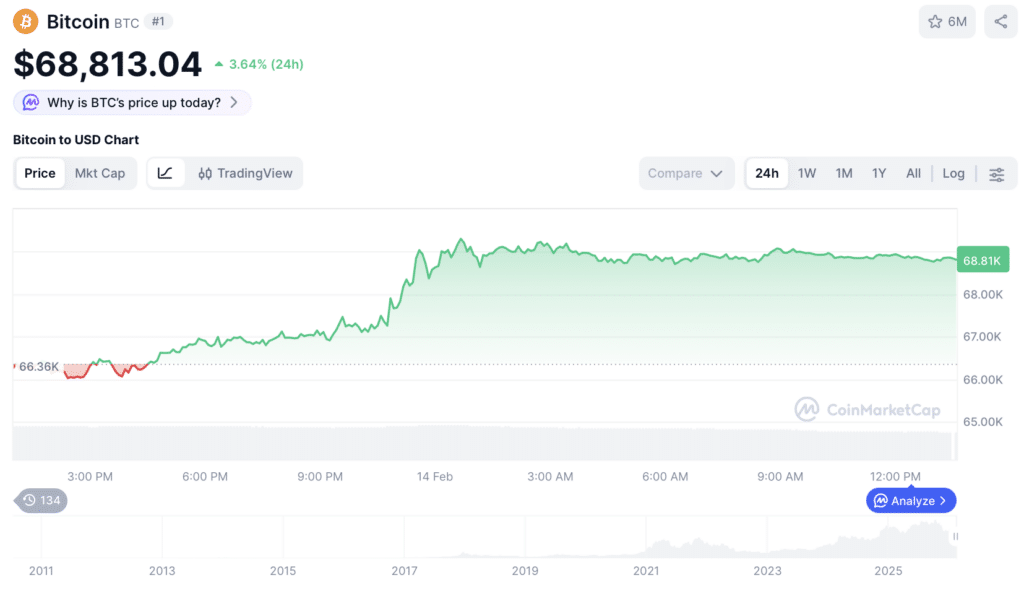Click the 2017 mark on the timeline
Image resolution: width=1024 pixels, height=596 pixels.
[x=404, y=571]
